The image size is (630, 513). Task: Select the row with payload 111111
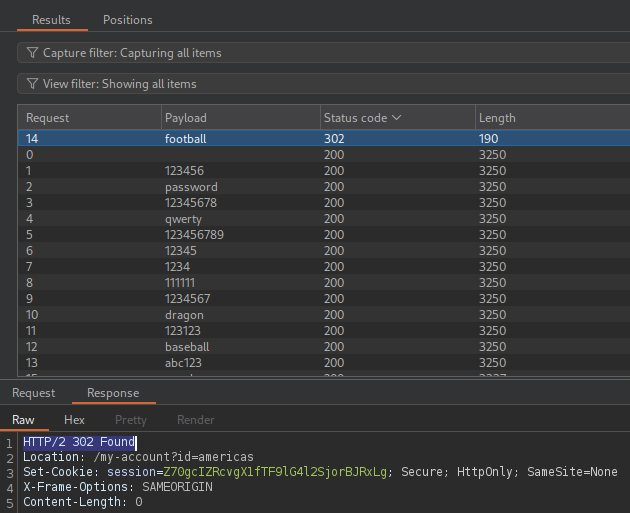tap(324, 283)
